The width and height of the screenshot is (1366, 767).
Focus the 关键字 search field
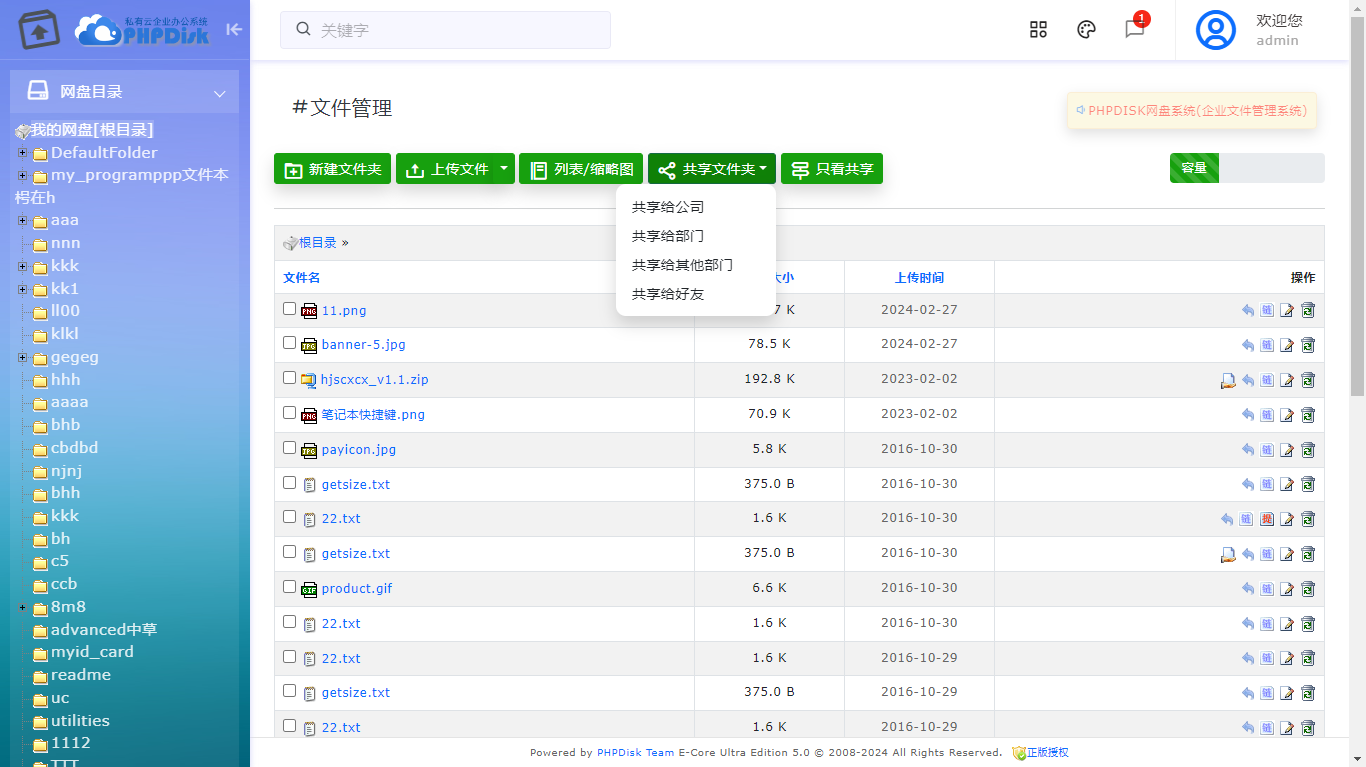point(445,30)
